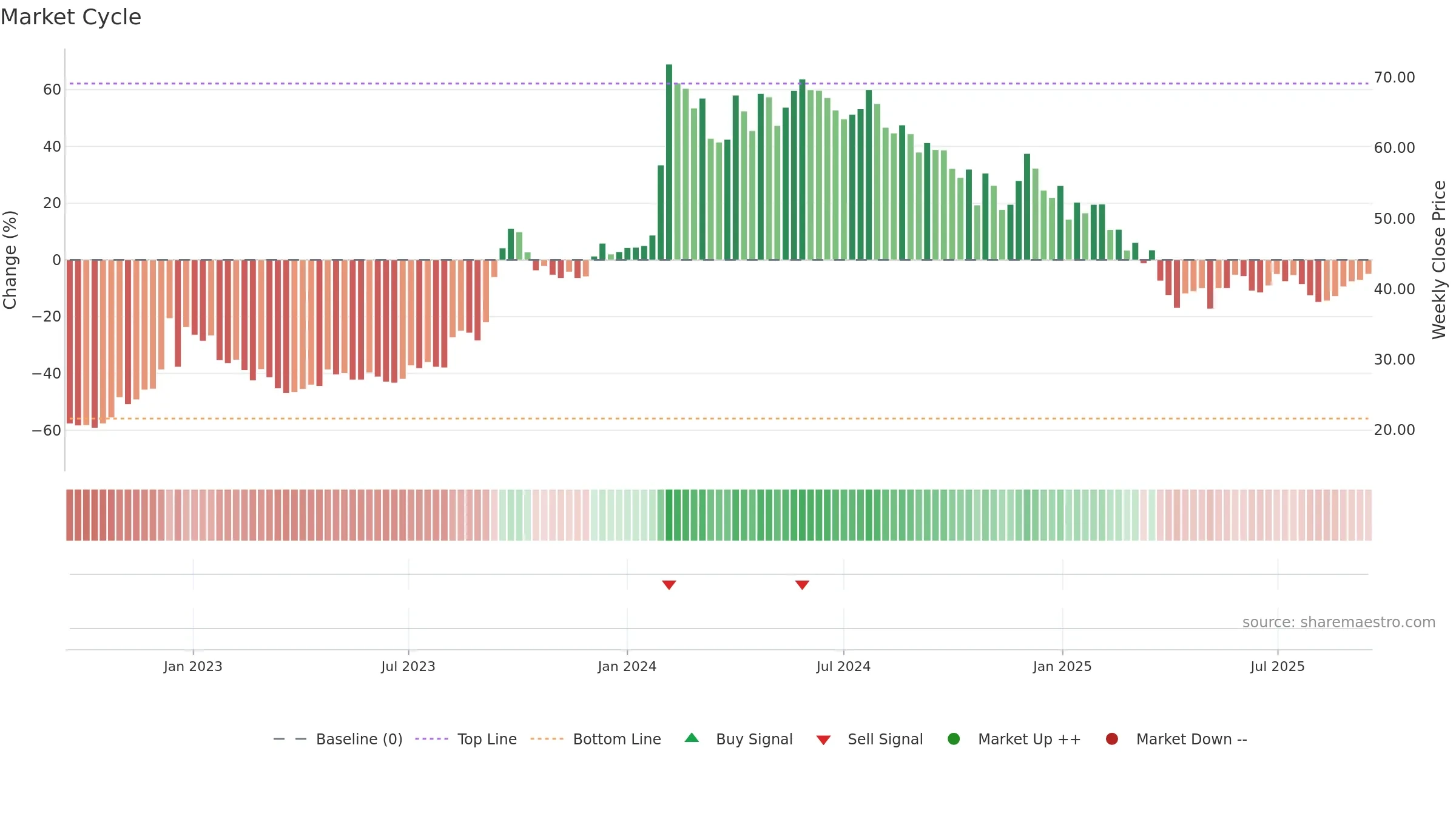Click the Baseline (0) dashed line legend icon
The height and width of the screenshot is (819, 1456).
click(290, 739)
